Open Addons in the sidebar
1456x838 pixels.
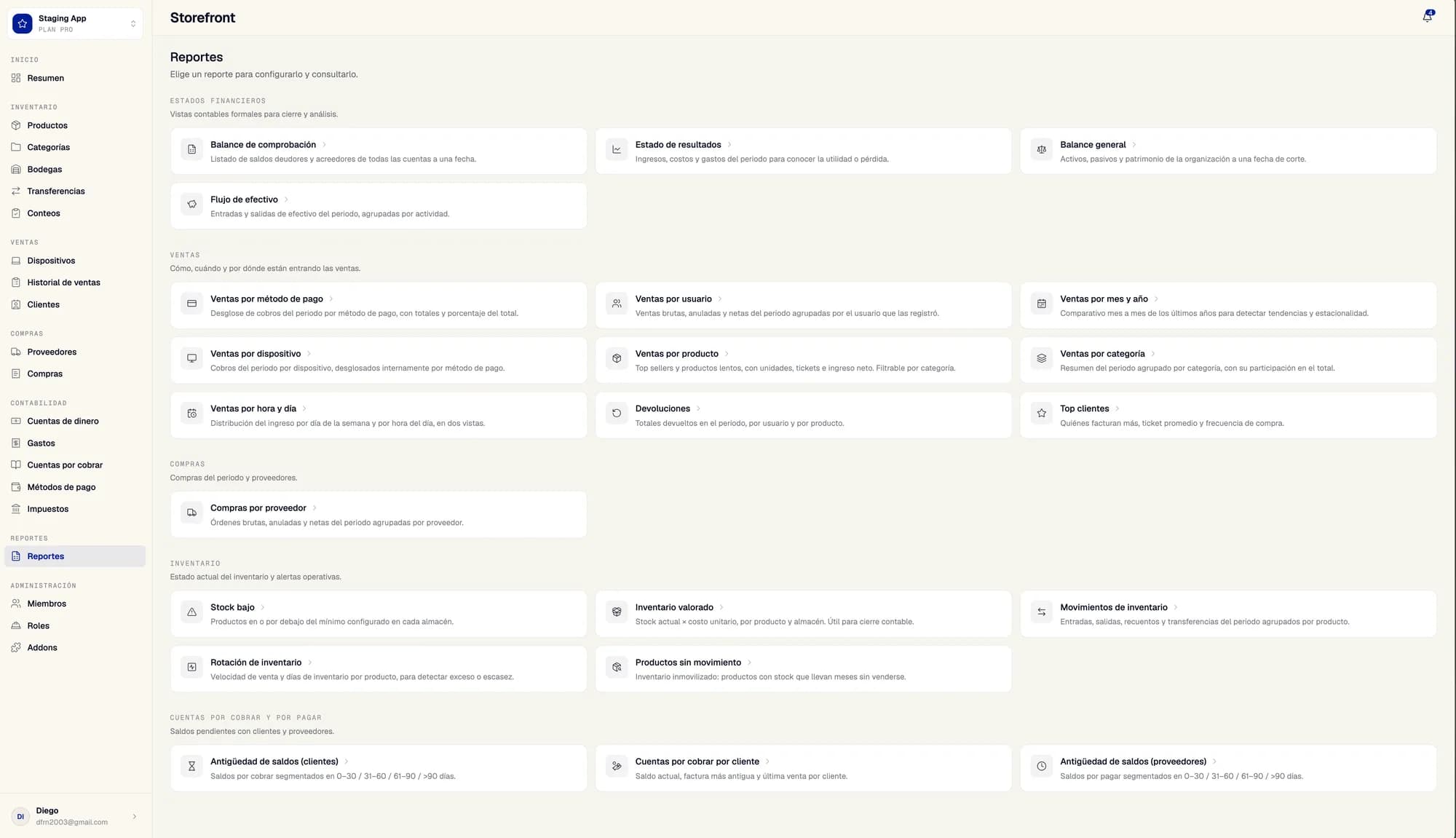point(75,647)
